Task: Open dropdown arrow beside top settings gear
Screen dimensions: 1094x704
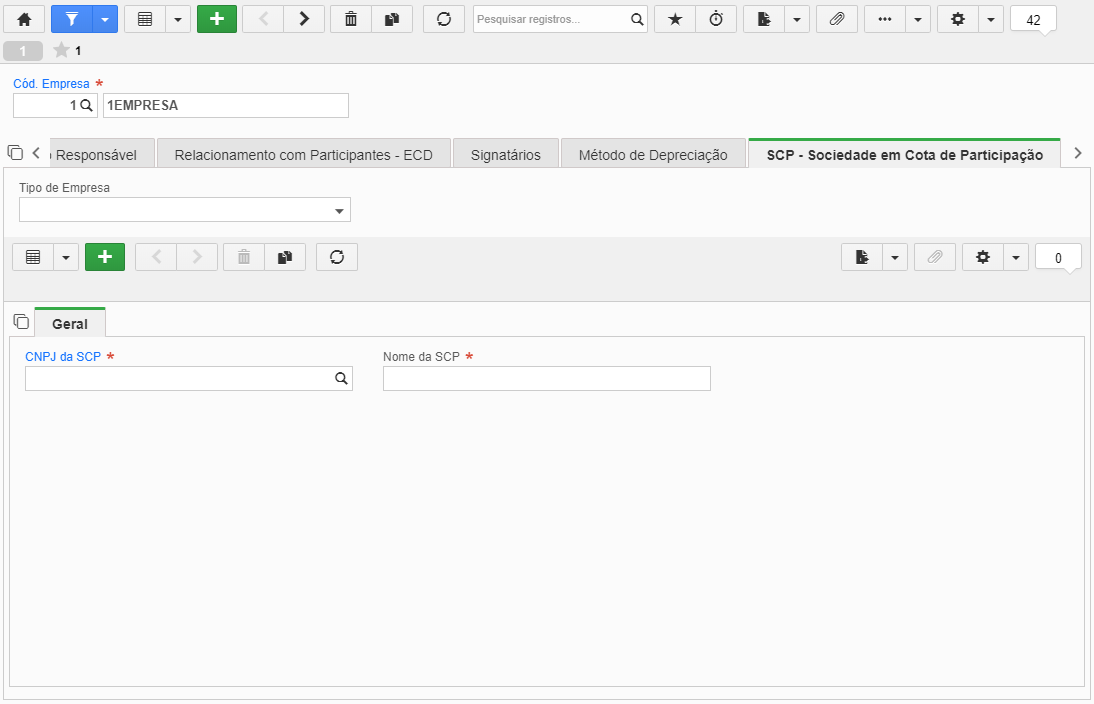Action: tap(991, 20)
